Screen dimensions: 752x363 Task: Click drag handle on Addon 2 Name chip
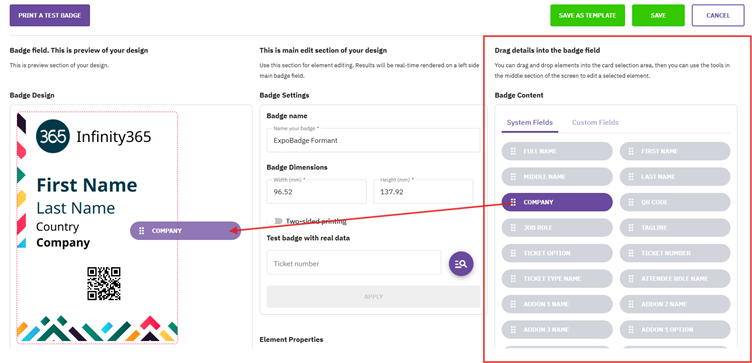631,304
